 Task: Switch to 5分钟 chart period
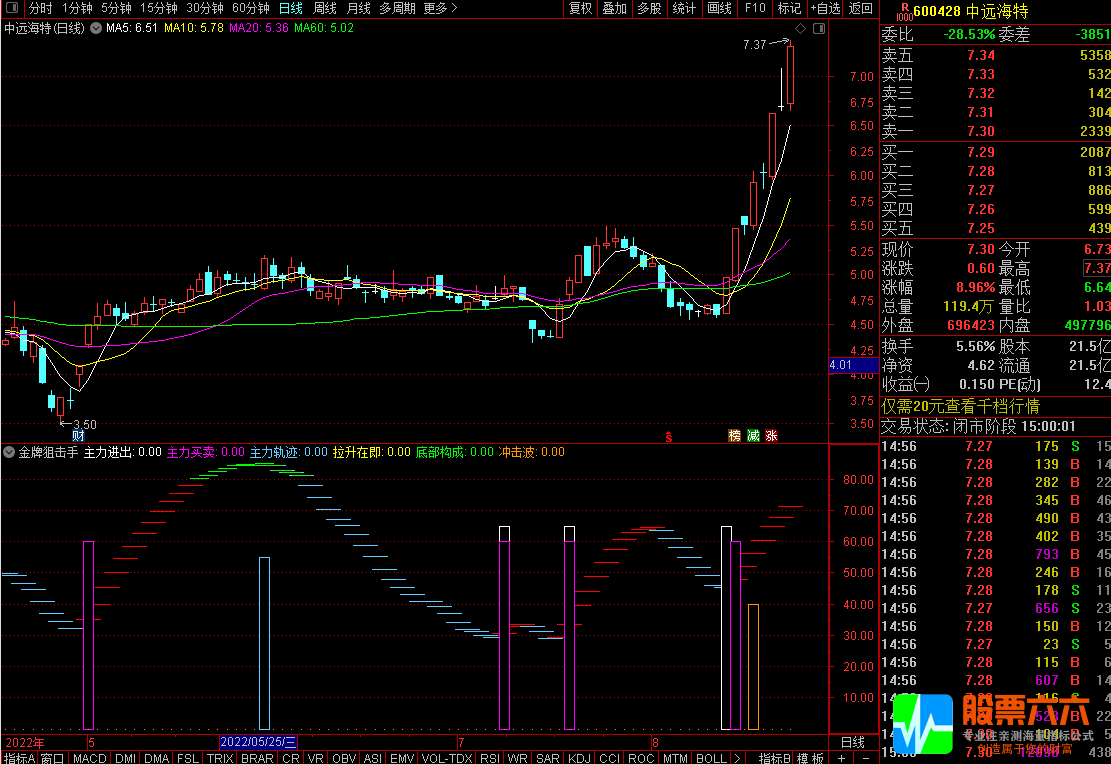116,8
